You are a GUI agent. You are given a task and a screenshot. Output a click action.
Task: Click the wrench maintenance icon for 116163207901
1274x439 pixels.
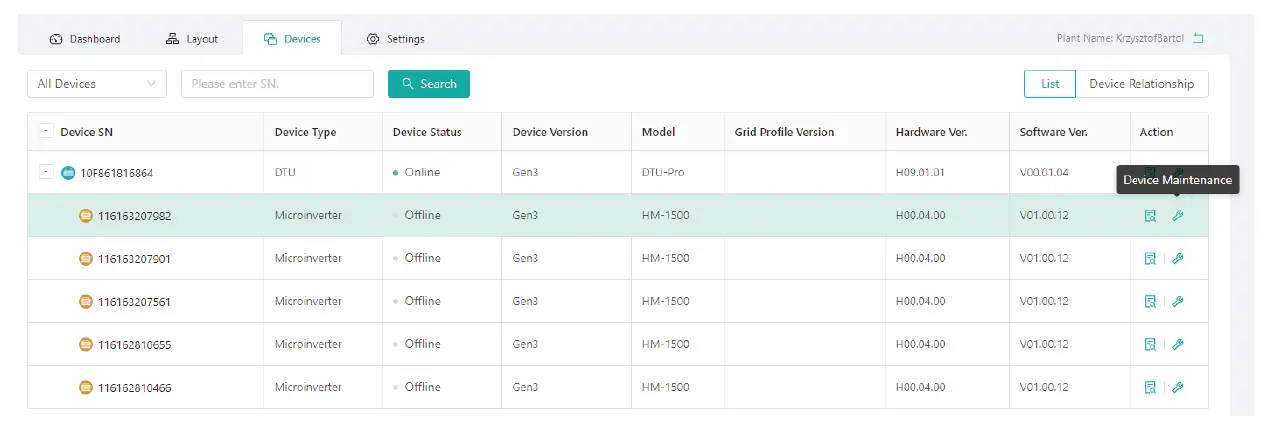tap(1178, 259)
